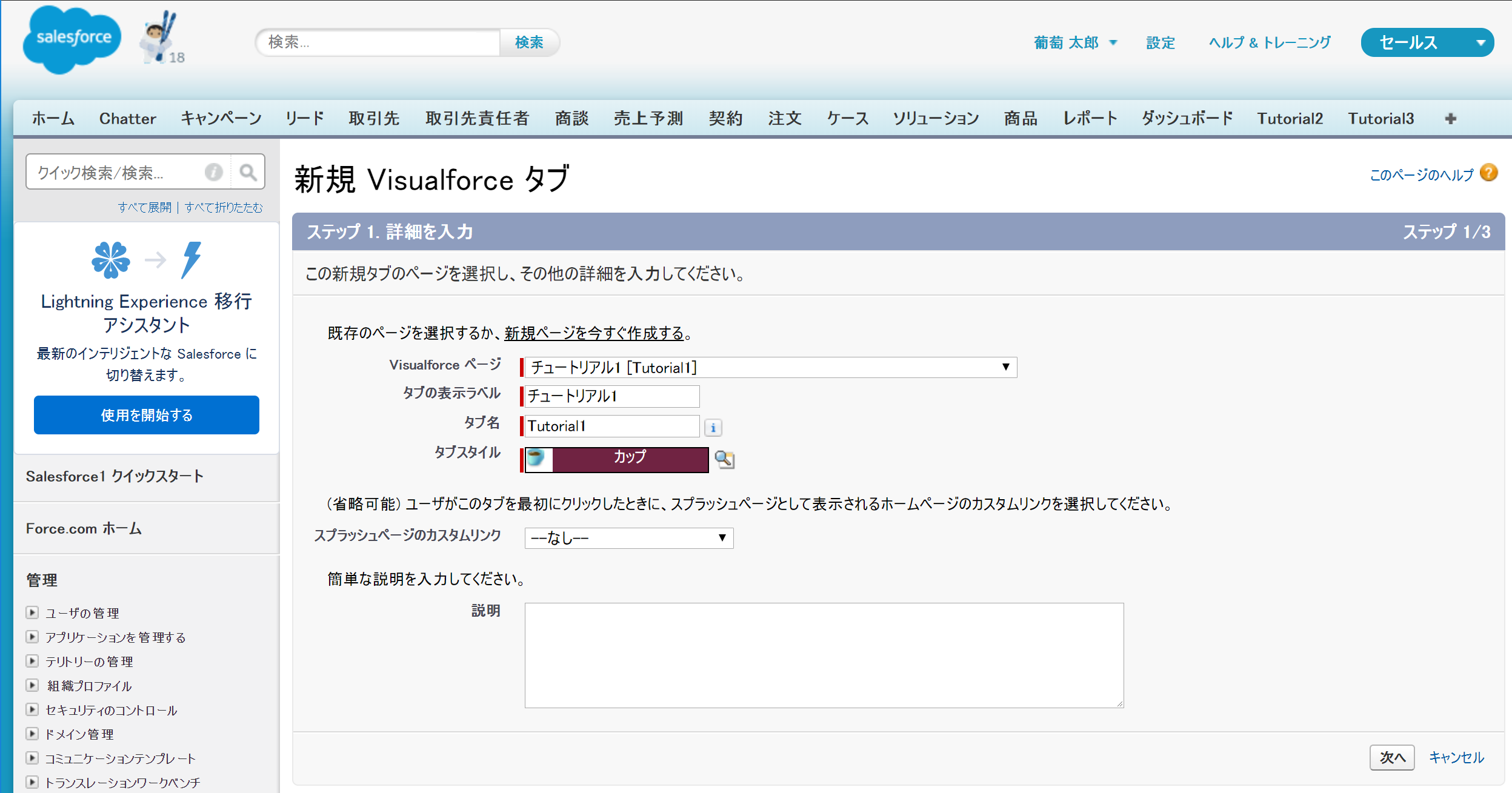This screenshot has width=1512, height=793.
Task: Click the blue flower Classic icon in sidebar
Action: pos(110,260)
